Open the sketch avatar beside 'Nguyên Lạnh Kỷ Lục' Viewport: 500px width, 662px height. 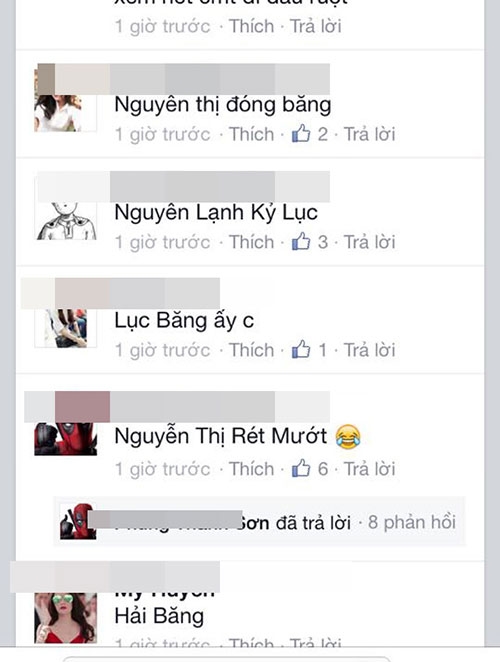(x=66, y=221)
